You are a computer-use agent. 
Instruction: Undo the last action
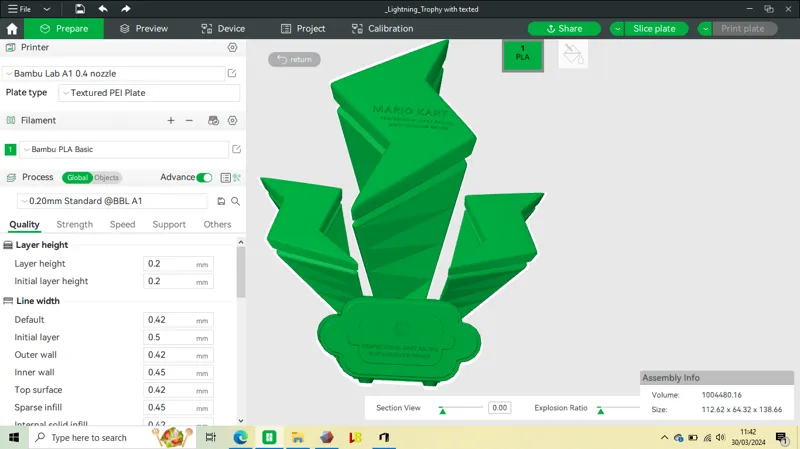pos(103,9)
